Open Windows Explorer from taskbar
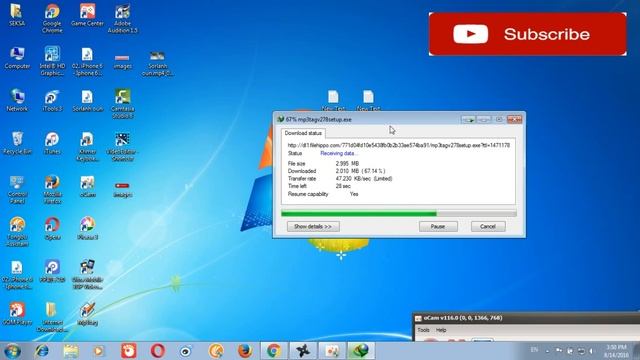Screen dimensions: 640x360 pyautogui.click(x=71, y=351)
